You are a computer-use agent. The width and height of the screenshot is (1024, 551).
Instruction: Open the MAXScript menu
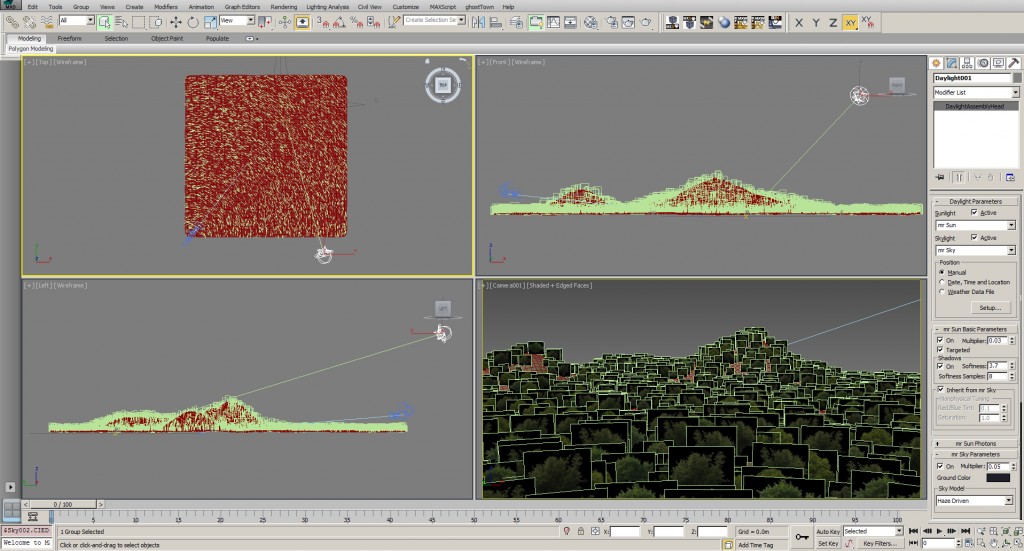coord(443,7)
